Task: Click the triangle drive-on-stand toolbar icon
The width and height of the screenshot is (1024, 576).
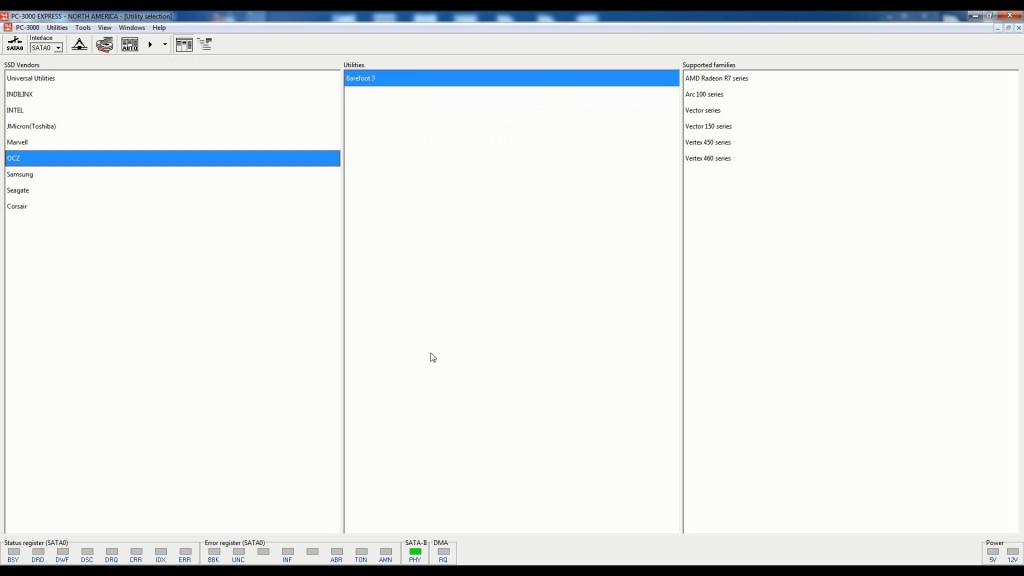Action: click(80, 44)
